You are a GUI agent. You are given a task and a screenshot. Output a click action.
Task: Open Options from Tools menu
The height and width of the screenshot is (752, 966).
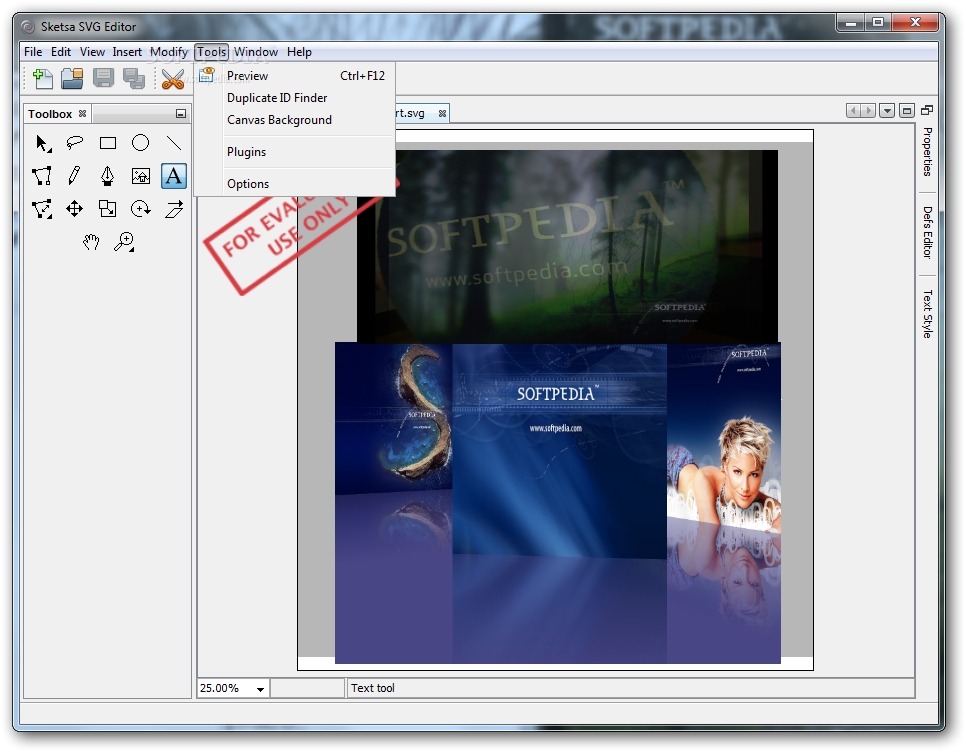(294, 184)
